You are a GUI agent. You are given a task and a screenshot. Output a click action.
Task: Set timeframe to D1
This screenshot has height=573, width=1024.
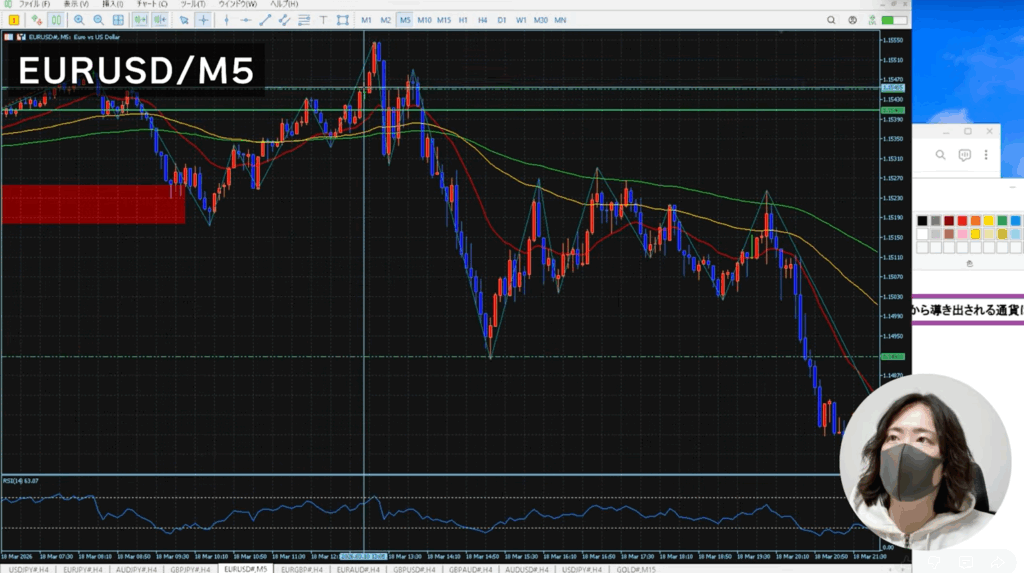click(502, 20)
